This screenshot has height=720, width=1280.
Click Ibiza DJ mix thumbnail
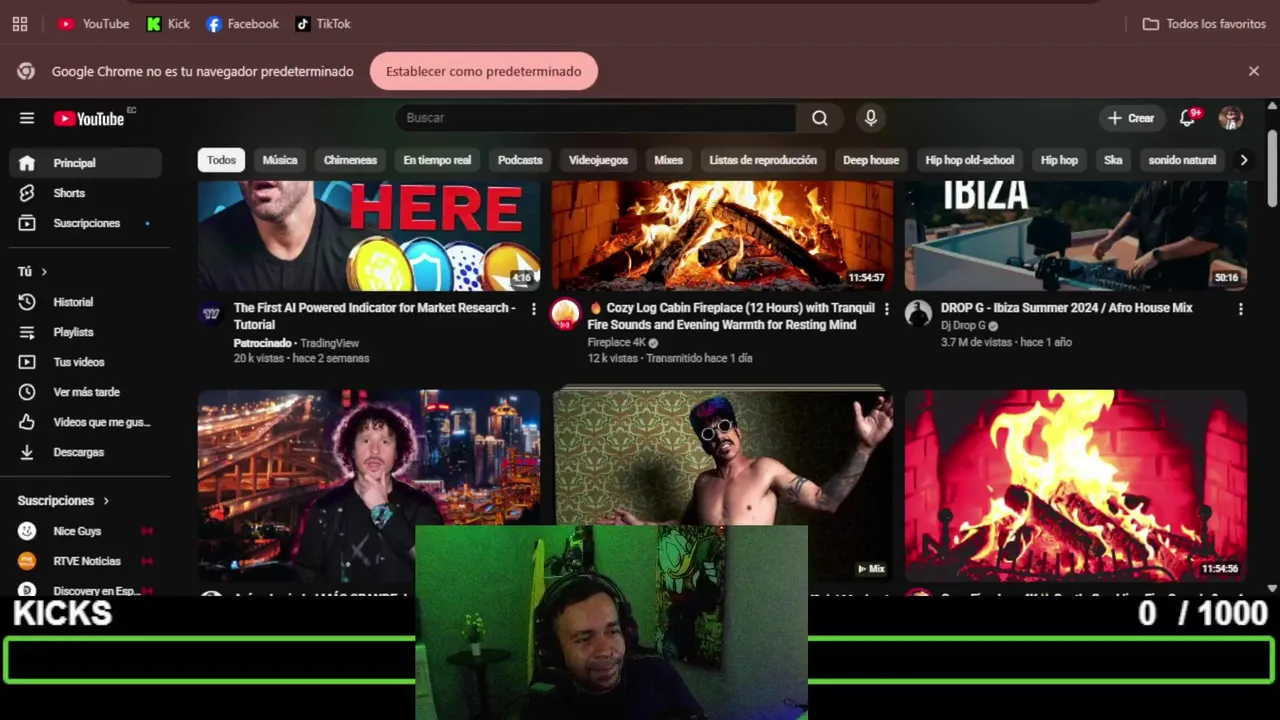click(1076, 236)
